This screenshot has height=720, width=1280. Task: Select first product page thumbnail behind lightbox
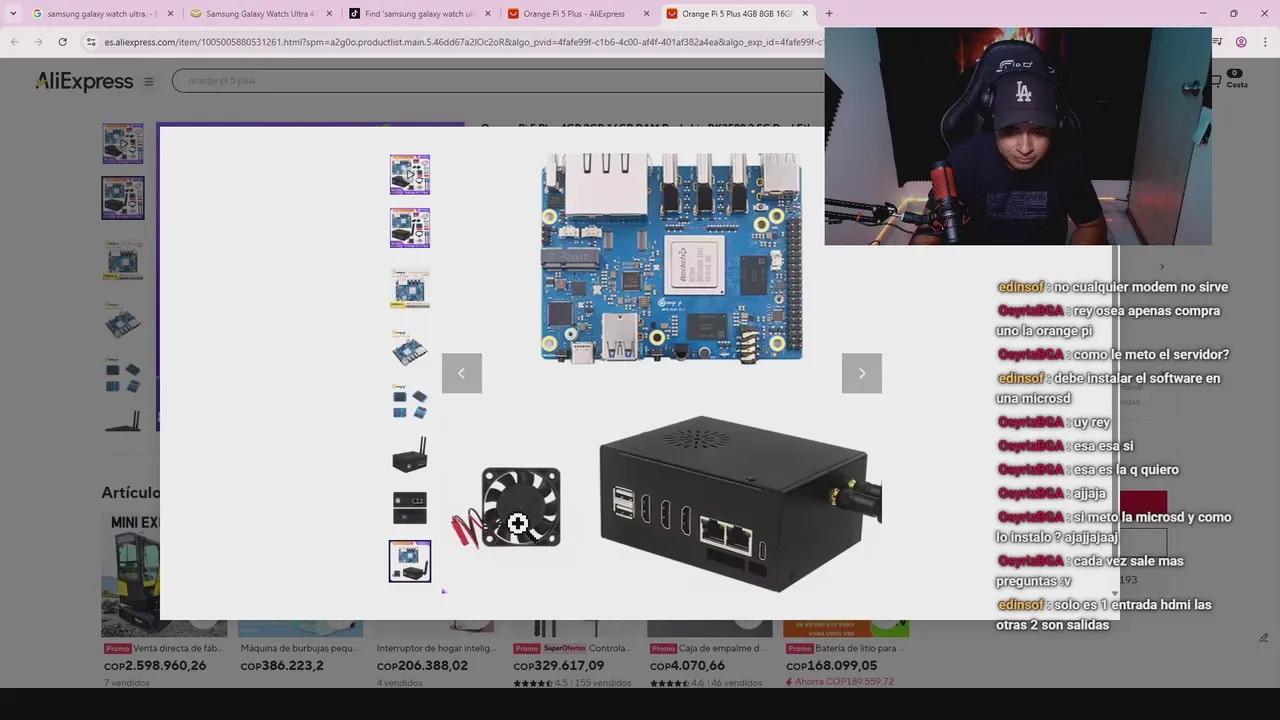[x=123, y=144]
